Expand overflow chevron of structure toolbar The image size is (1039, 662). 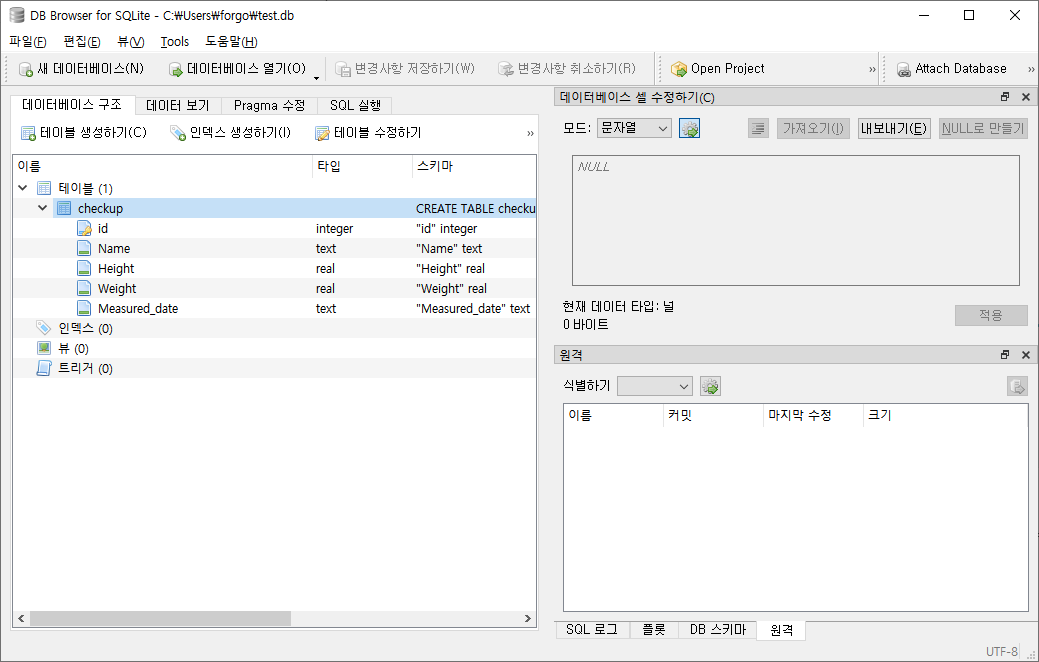(530, 133)
